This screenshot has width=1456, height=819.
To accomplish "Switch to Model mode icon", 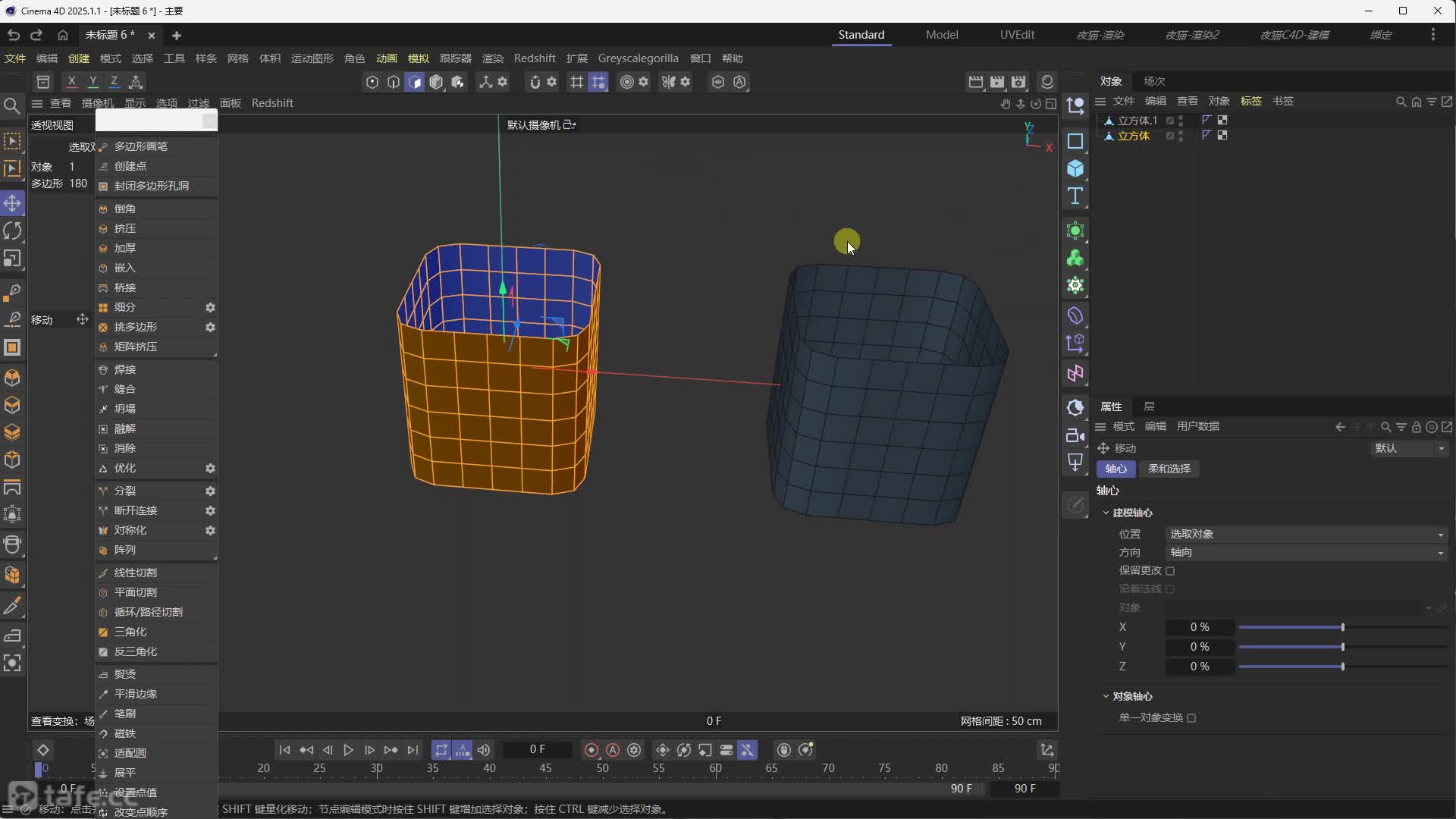I will [436, 82].
